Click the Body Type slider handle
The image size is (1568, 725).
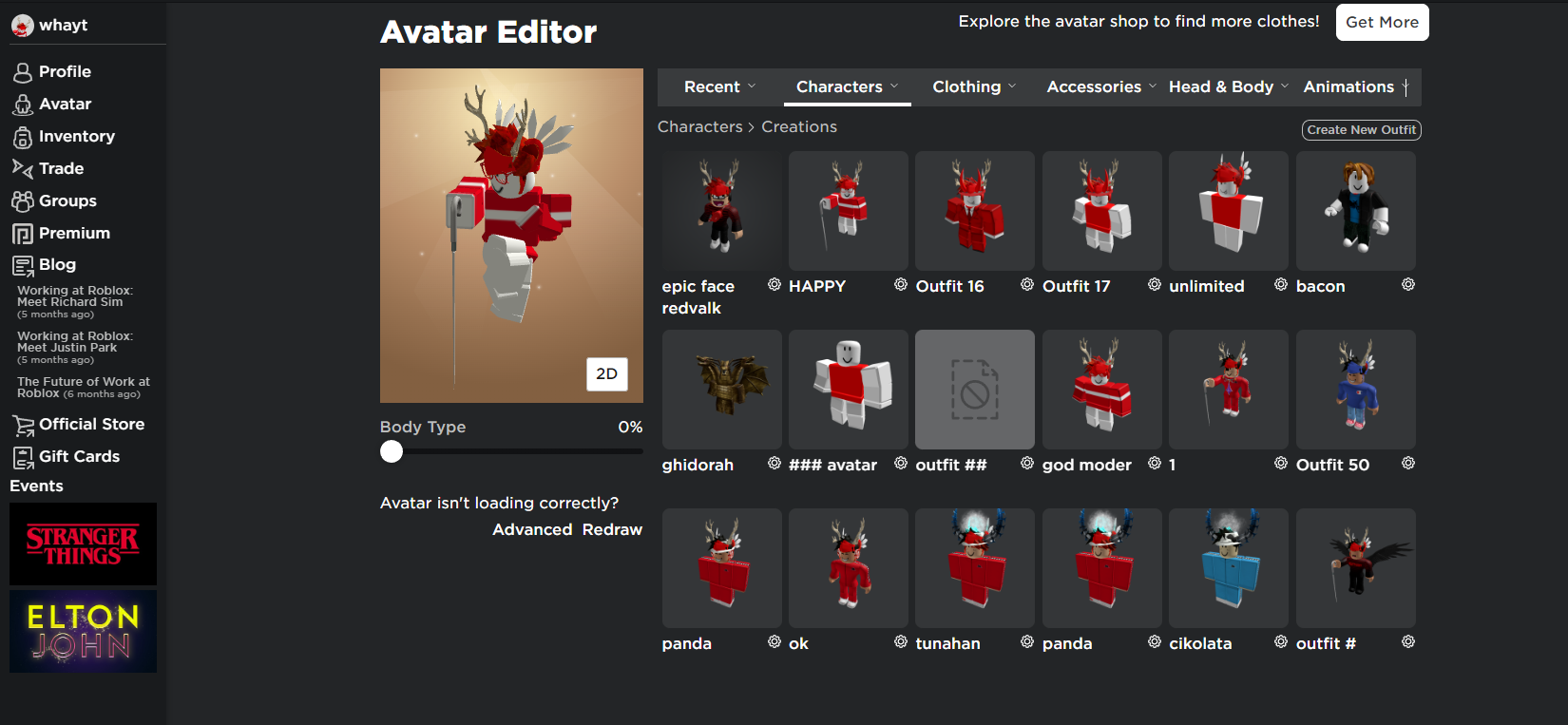(x=392, y=452)
